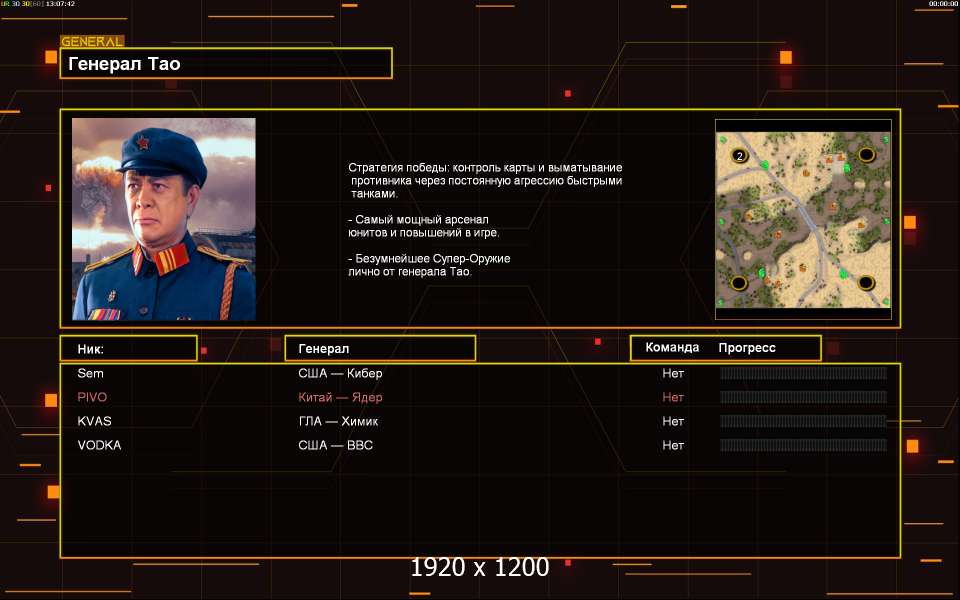Click the loading progress bar for VODKA

[803, 445]
